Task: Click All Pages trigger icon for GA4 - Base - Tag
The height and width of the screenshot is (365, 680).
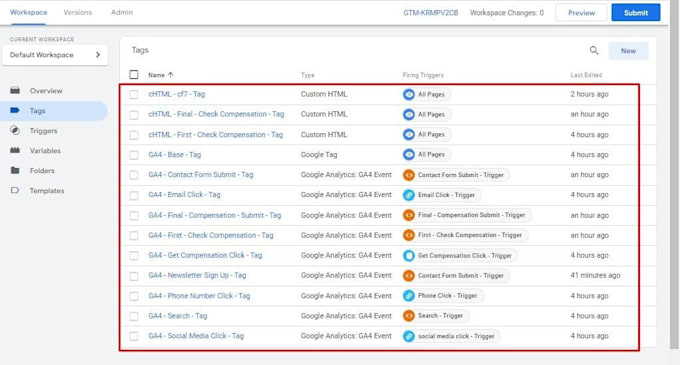Action: [x=409, y=154]
